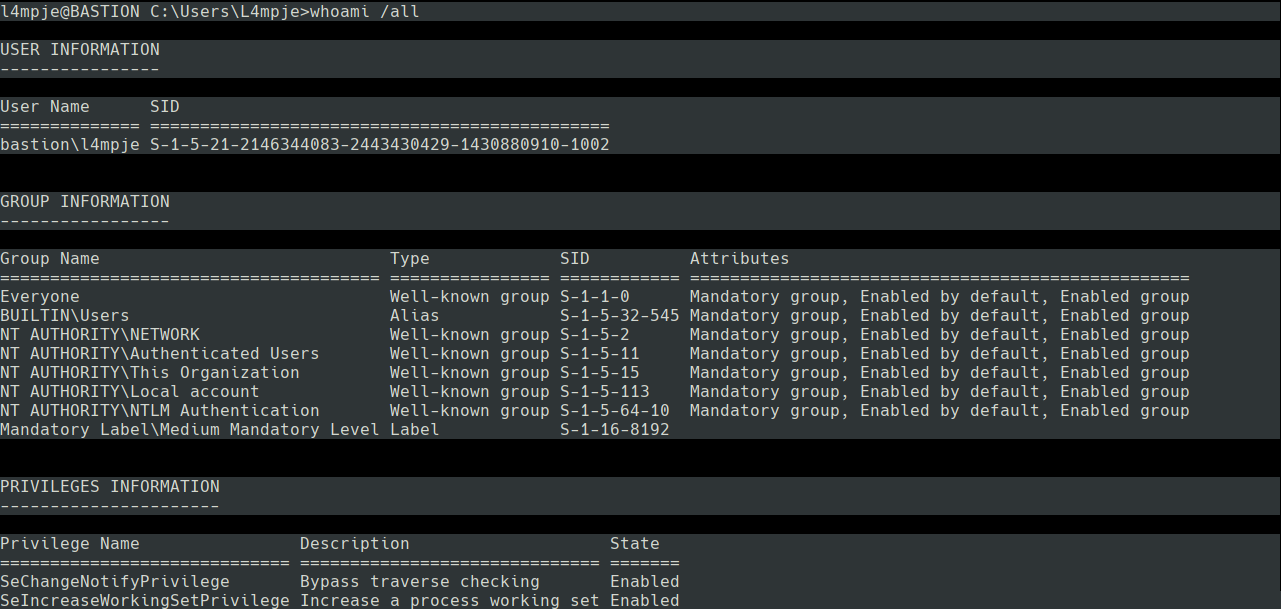Select the 'BUILTIN\Users' group name

coord(65,316)
